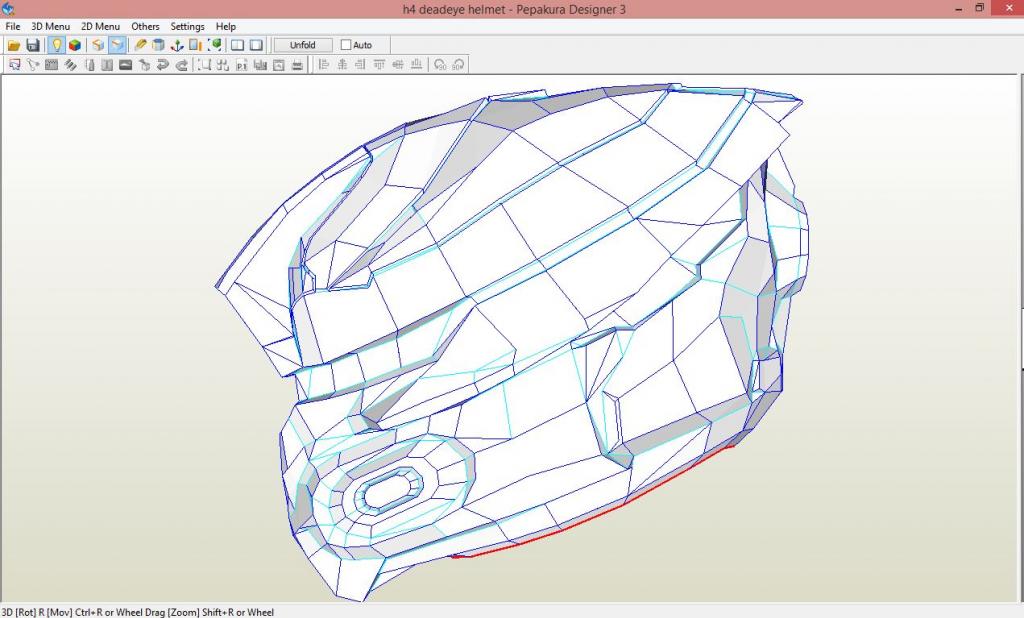Click the select and move tool icon
The image size is (1024, 618).
(14, 65)
